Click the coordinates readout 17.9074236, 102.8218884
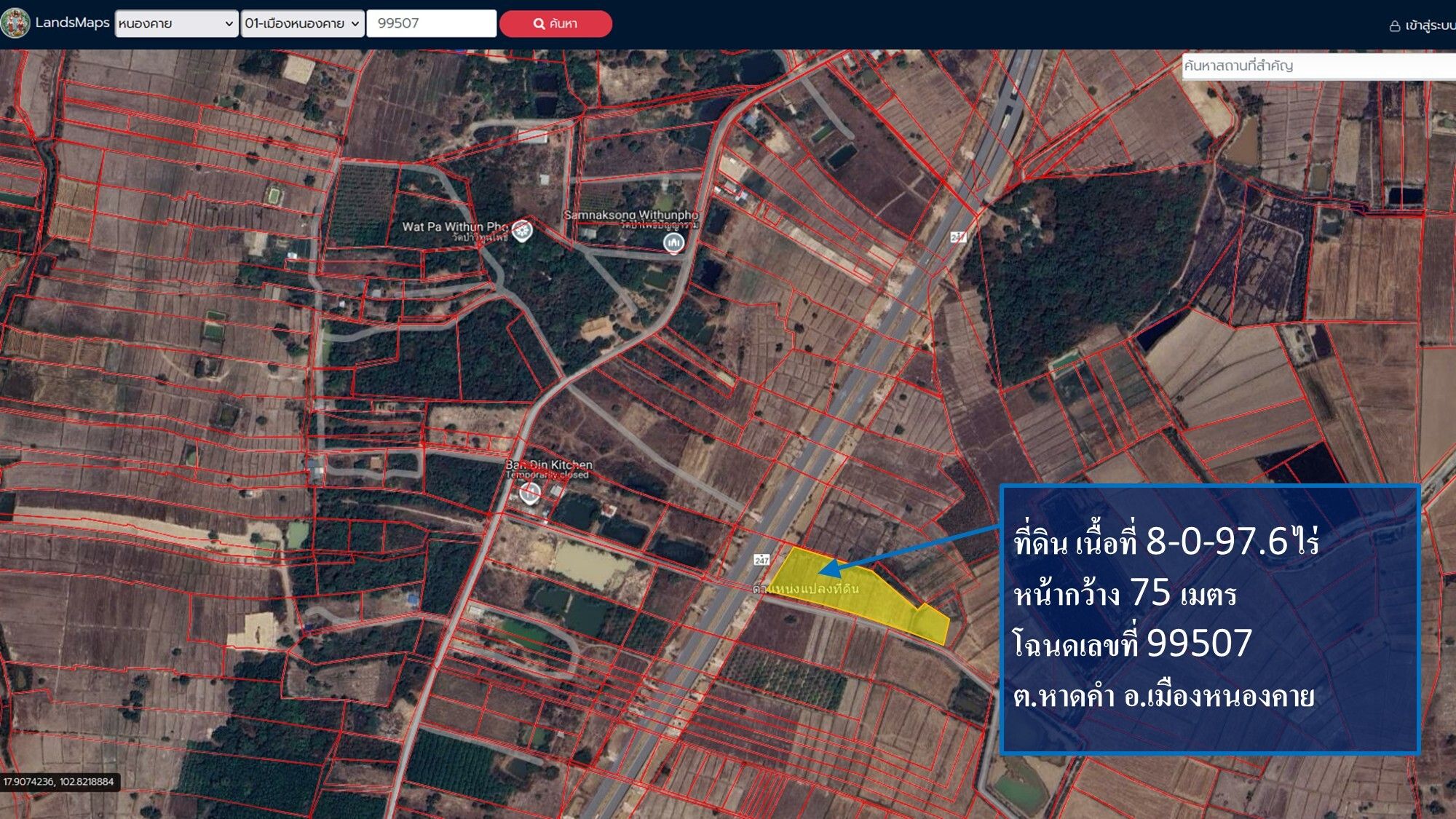The width and height of the screenshot is (1456, 819). [x=58, y=782]
